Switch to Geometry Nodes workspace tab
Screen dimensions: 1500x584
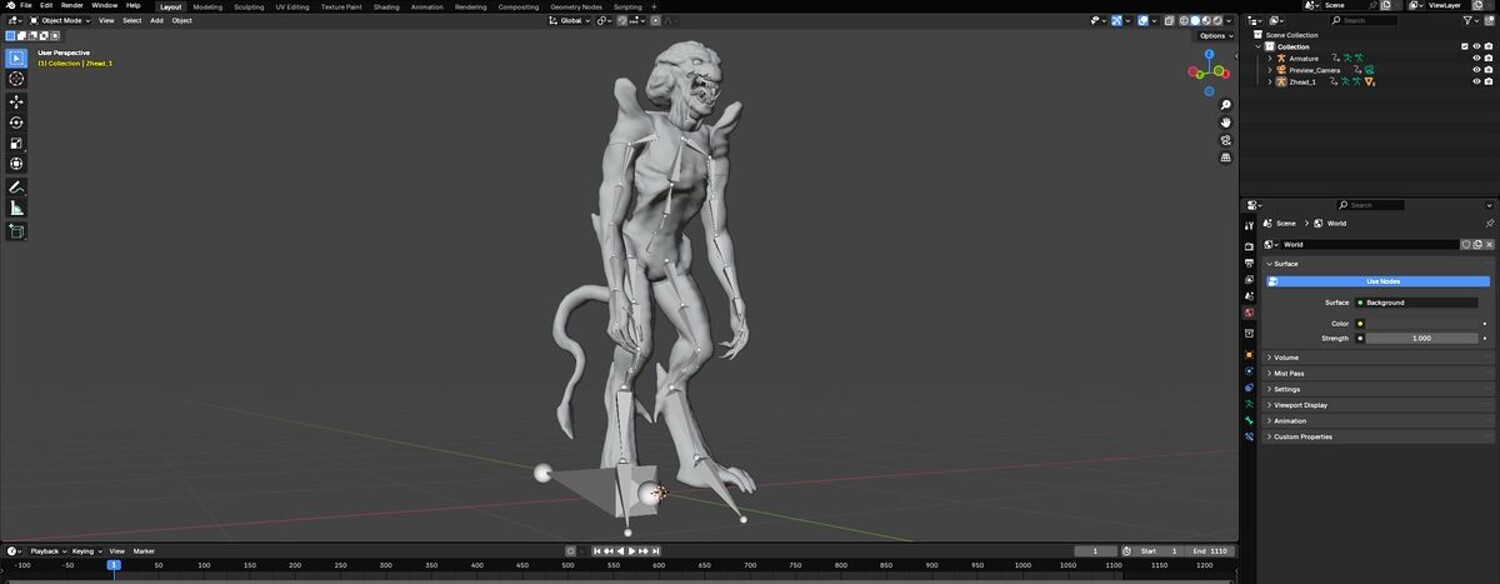click(x=576, y=7)
